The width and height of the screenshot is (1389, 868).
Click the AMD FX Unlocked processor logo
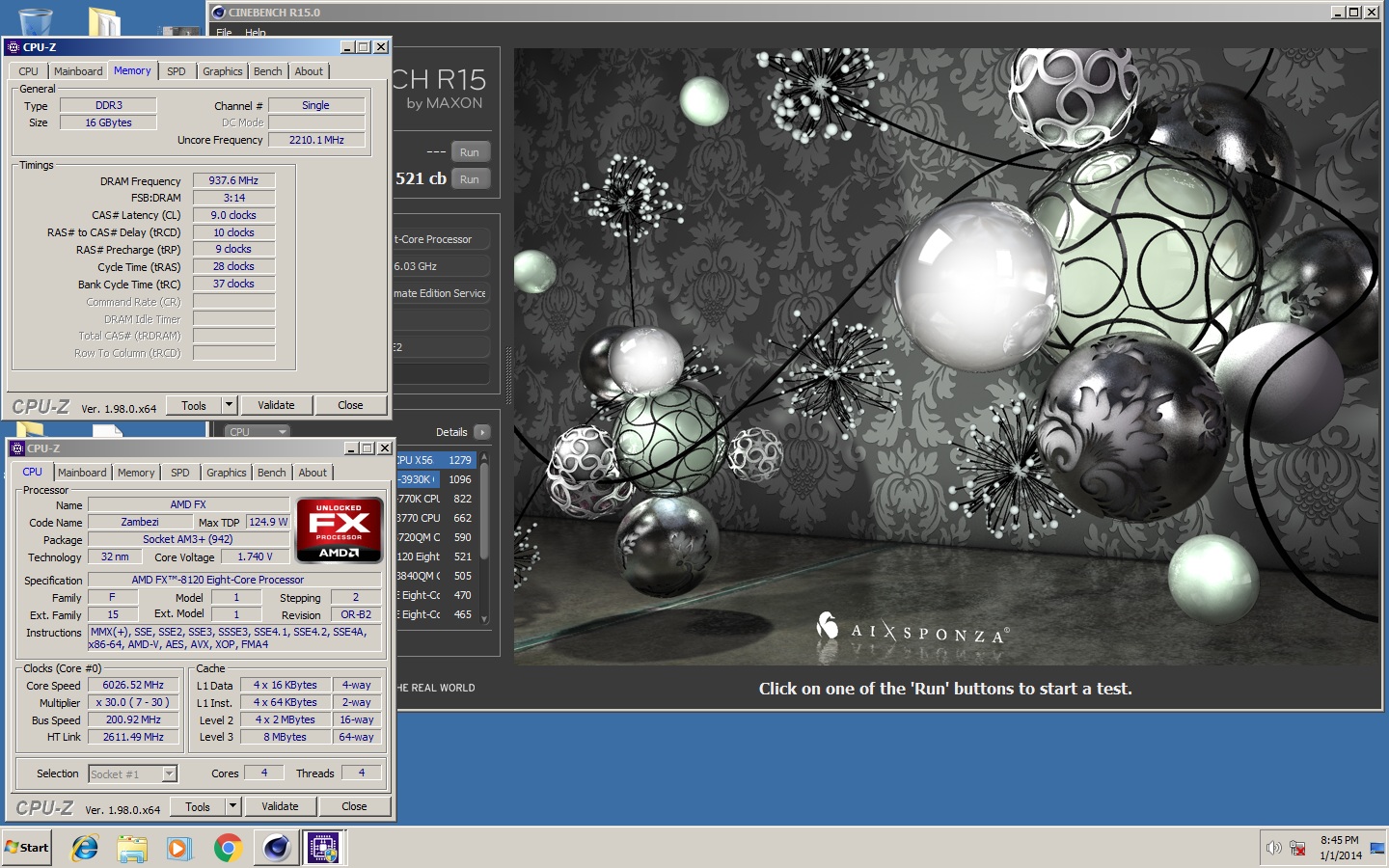pyautogui.click(x=340, y=529)
